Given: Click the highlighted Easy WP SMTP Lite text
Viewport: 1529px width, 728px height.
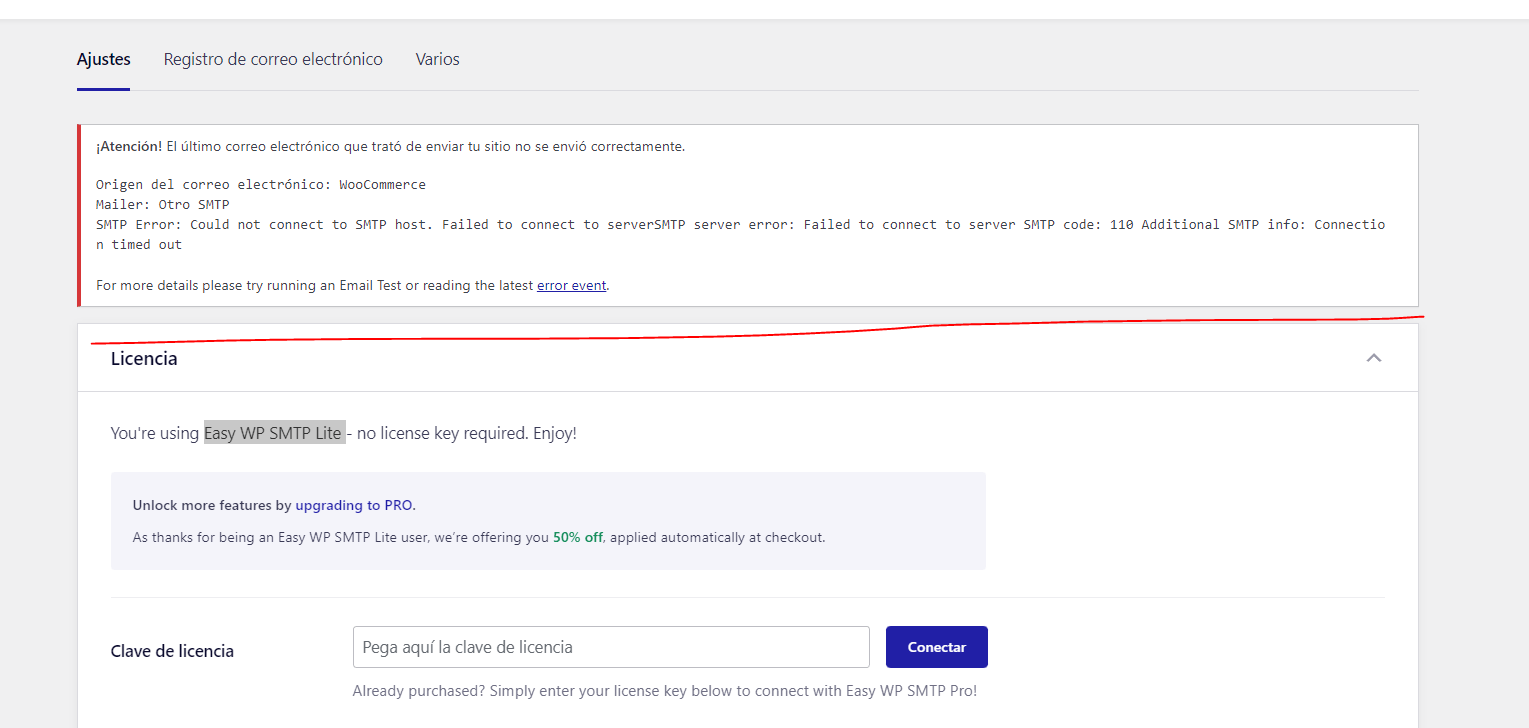Looking at the screenshot, I should coord(274,433).
